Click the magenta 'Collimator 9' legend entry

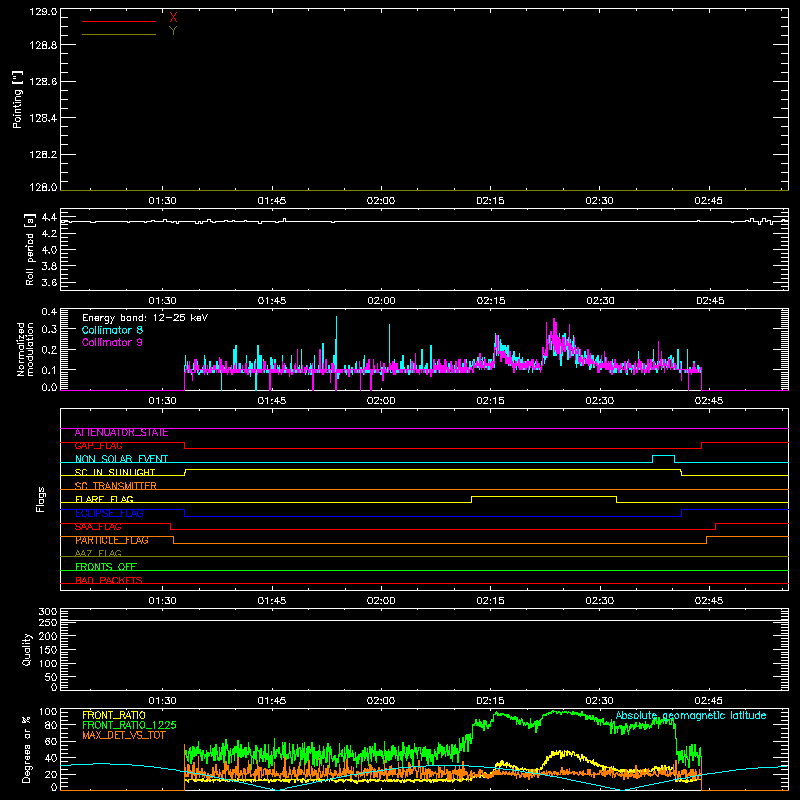[112, 342]
